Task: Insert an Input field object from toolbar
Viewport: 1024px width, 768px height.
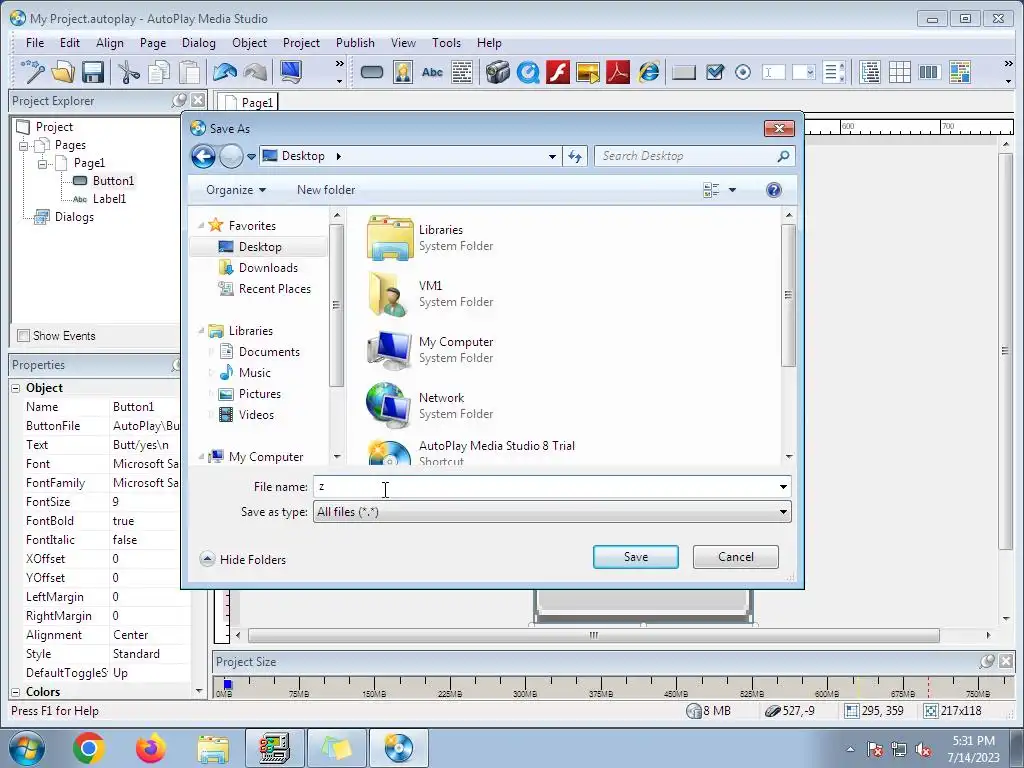Action: pos(773,72)
